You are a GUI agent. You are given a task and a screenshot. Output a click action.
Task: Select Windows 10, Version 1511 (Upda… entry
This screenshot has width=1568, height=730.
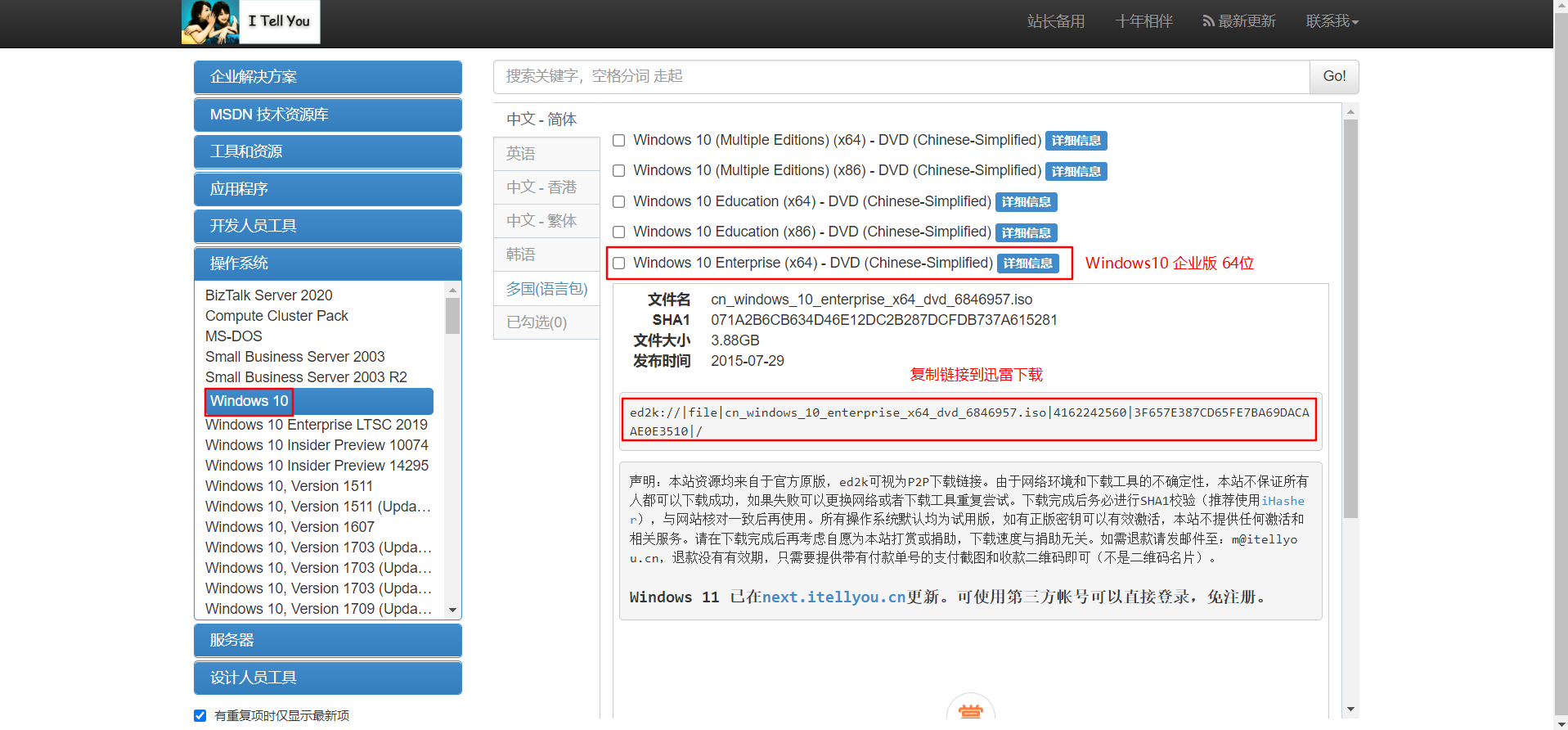(318, 507)
